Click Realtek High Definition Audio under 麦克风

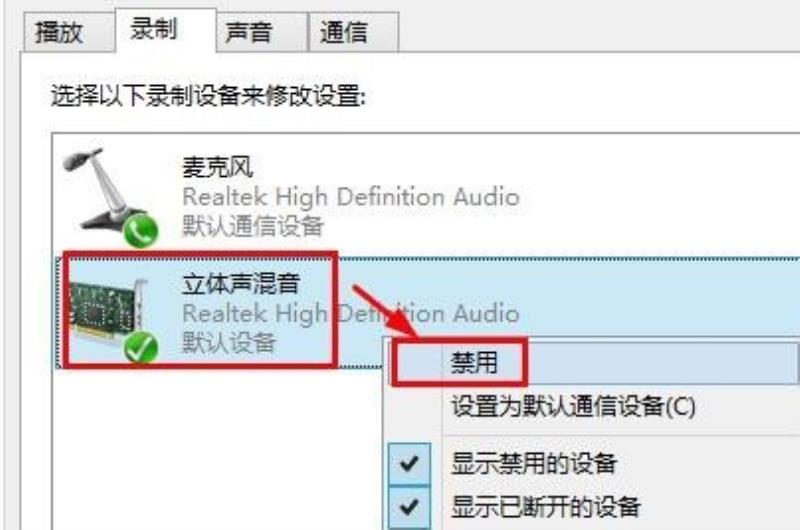coord(351,196)
